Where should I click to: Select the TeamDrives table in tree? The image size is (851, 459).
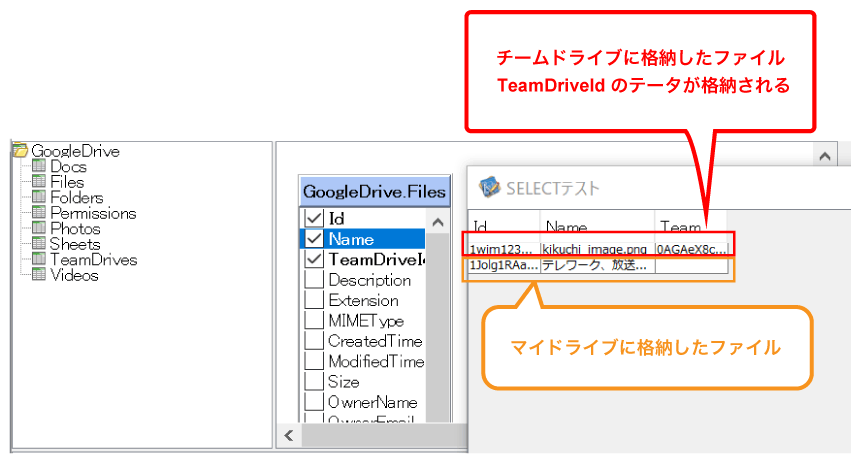tap(93, 260)
